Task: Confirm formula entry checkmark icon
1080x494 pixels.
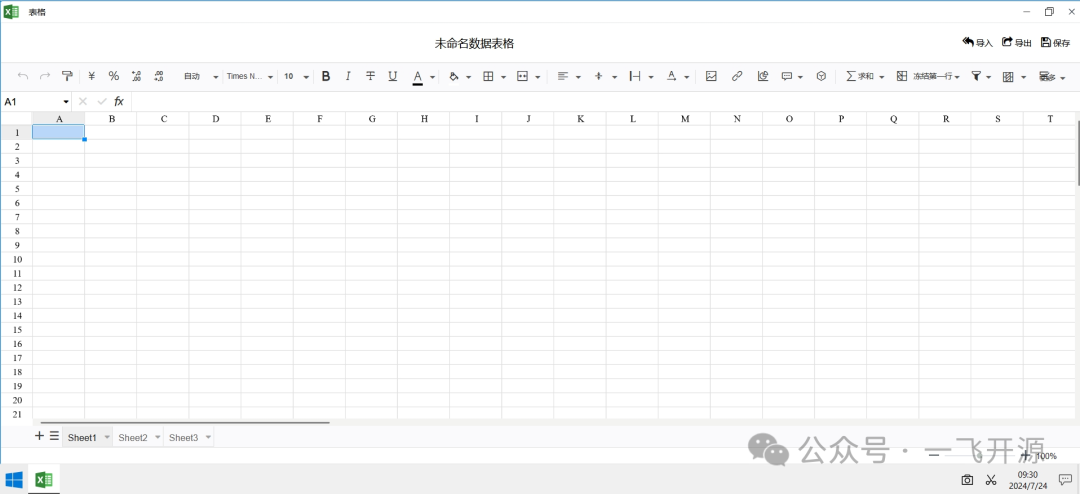Action: 102,101
